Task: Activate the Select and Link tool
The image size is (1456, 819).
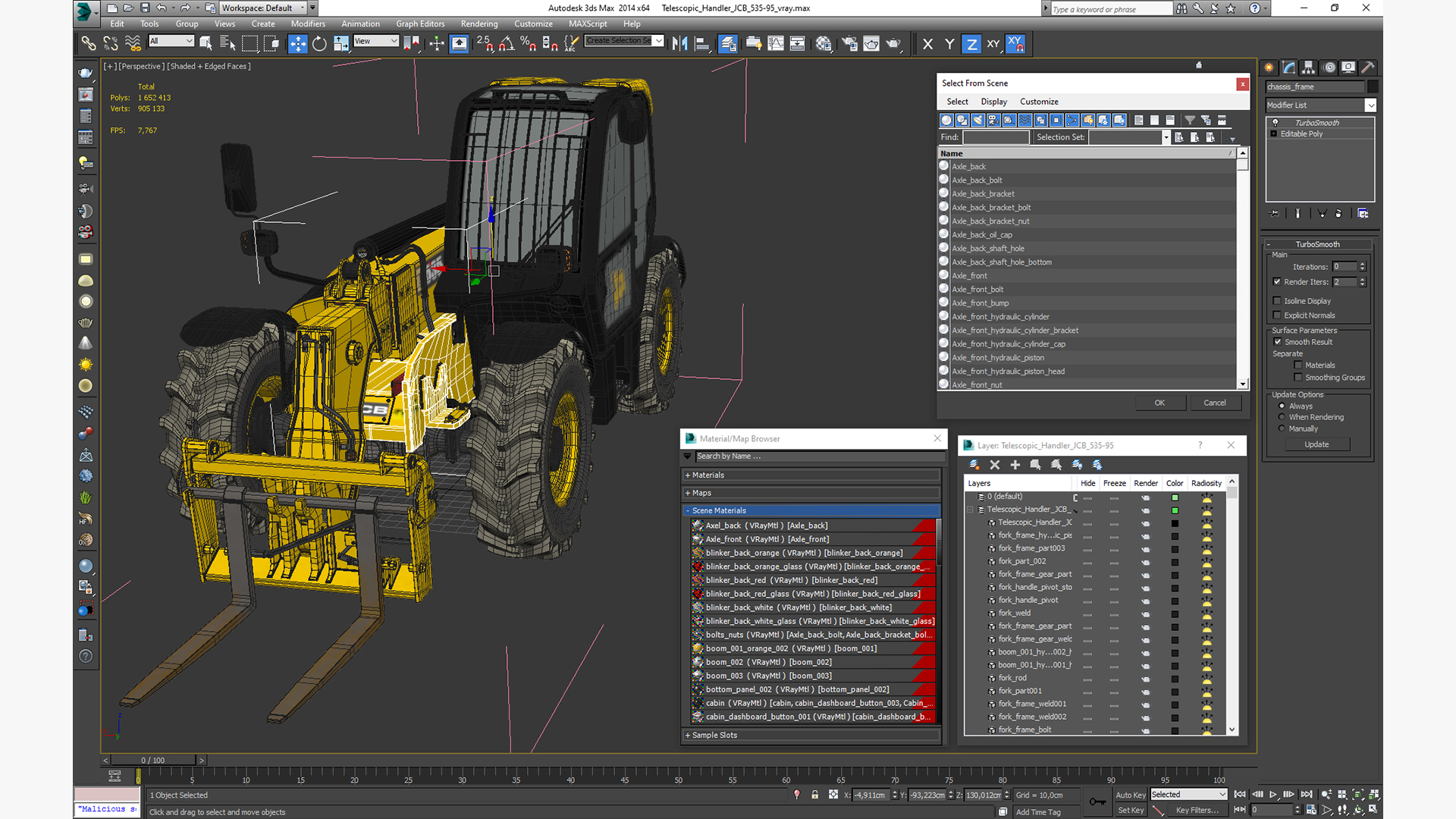Action: click(89, 44)
